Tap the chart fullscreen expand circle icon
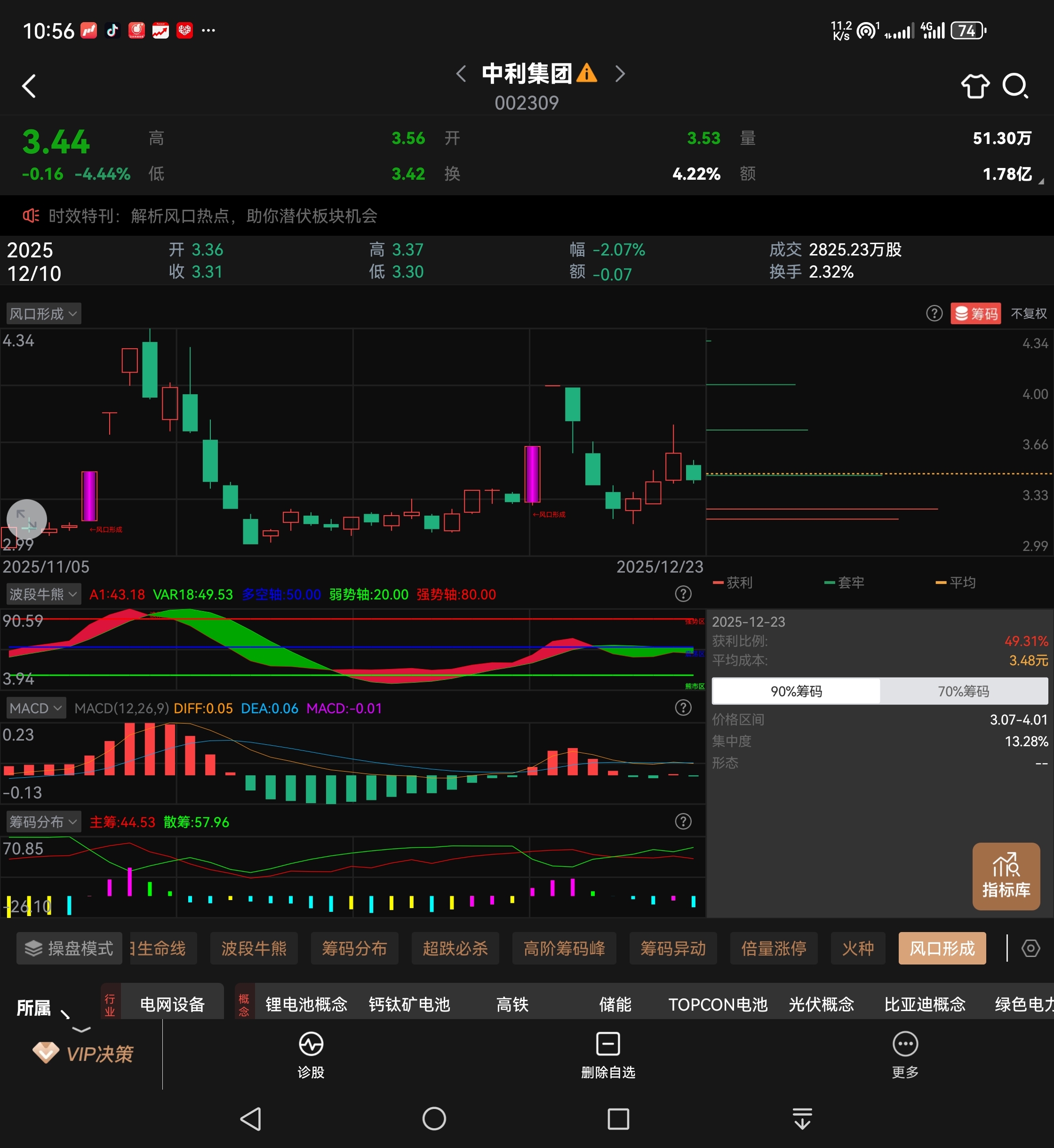Viewport: 1054px width, 1148px height. (x=27, y=519)
